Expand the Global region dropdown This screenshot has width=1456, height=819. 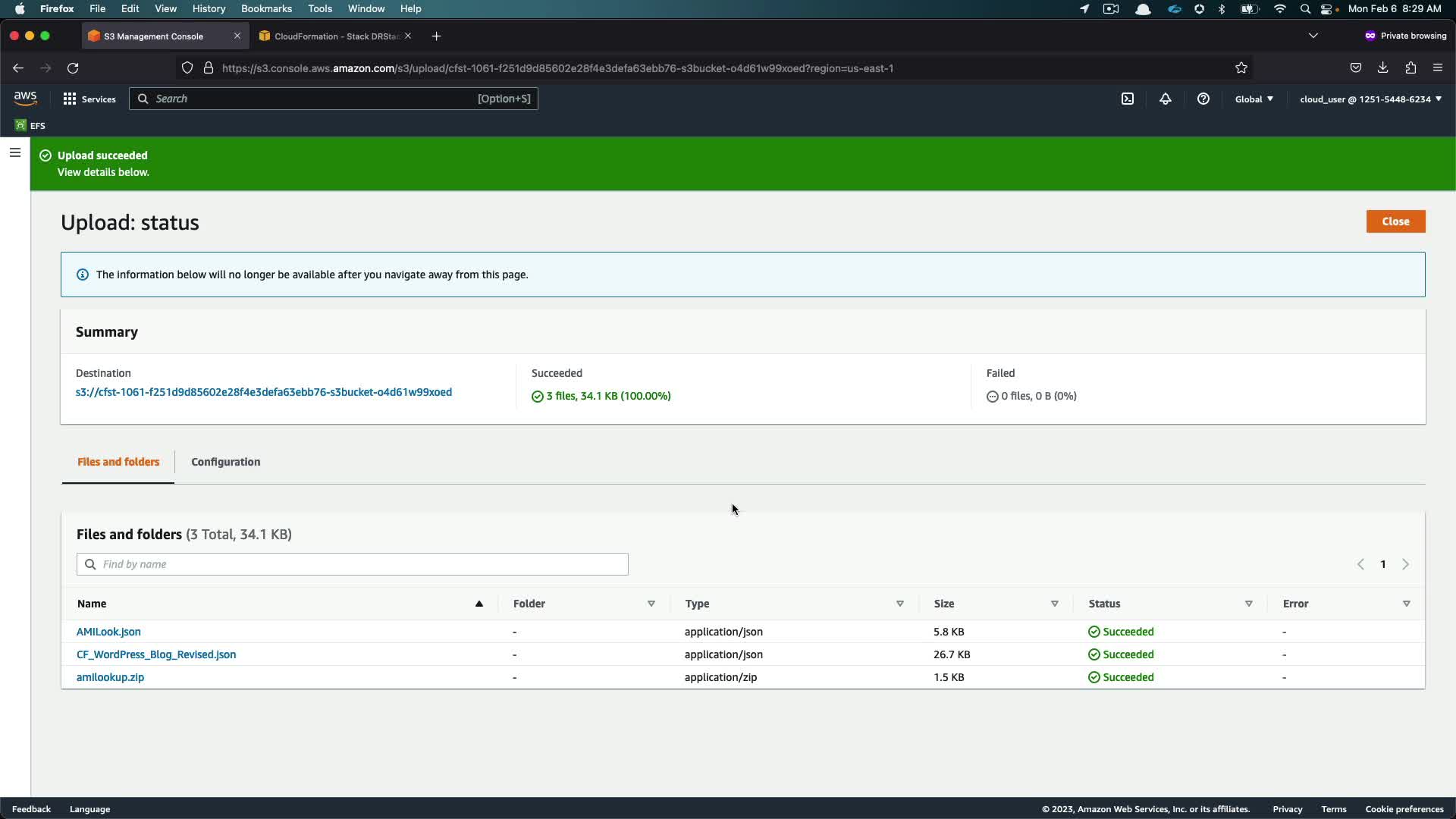tap(1254, 99)
